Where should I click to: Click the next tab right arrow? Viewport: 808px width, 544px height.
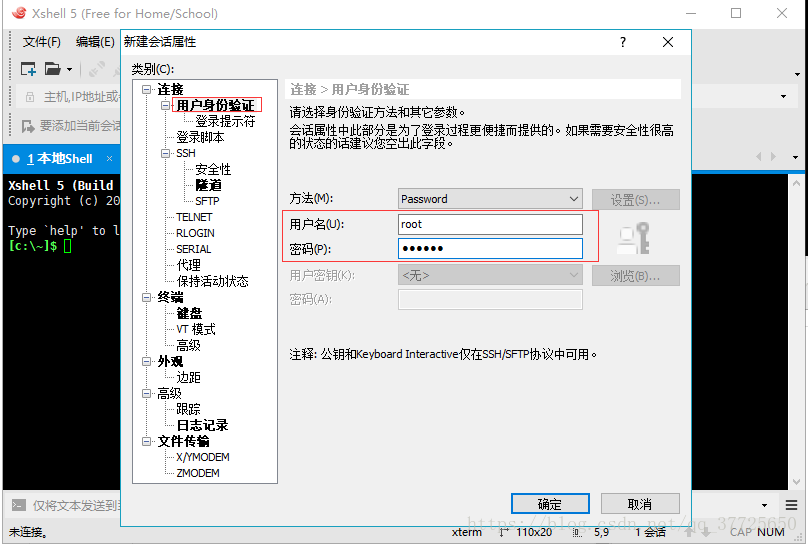tap(773, 156)
